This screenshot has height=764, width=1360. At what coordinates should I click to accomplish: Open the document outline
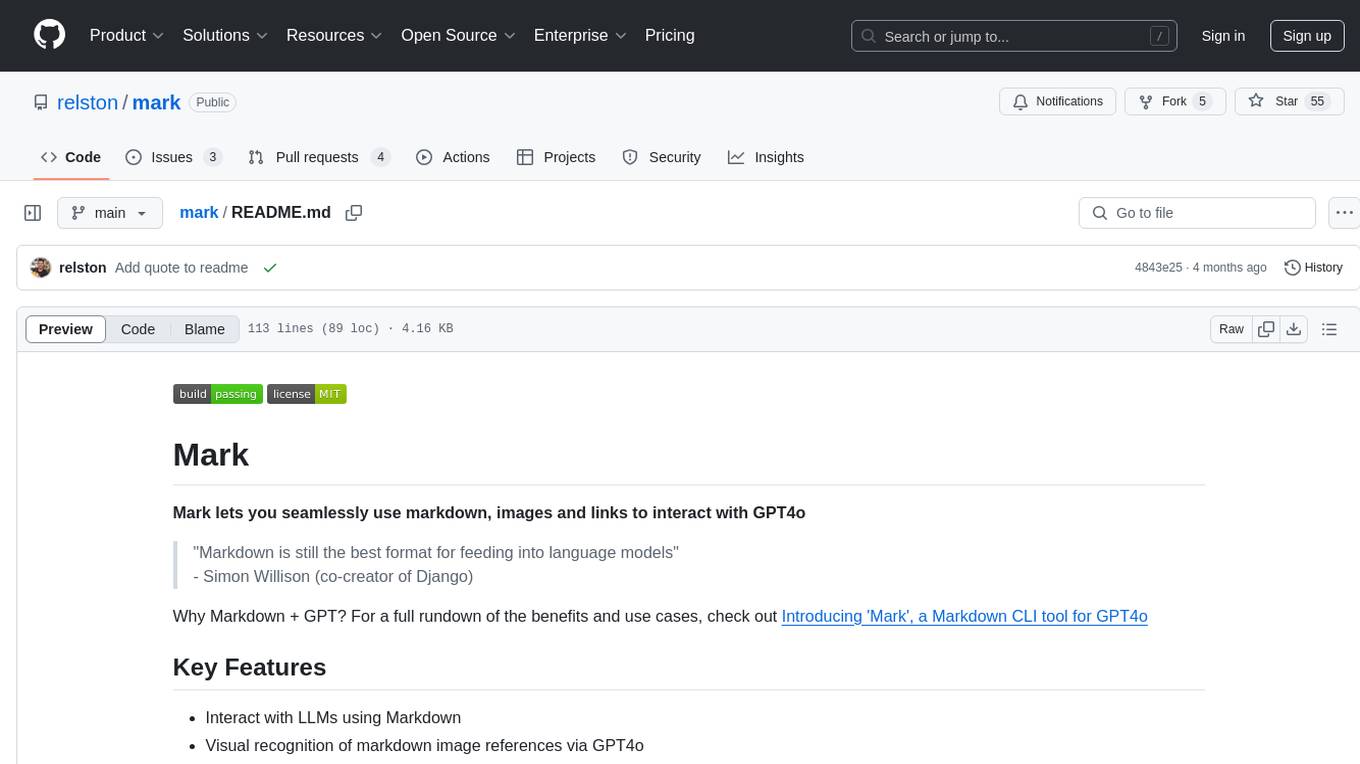[1329, 329]
